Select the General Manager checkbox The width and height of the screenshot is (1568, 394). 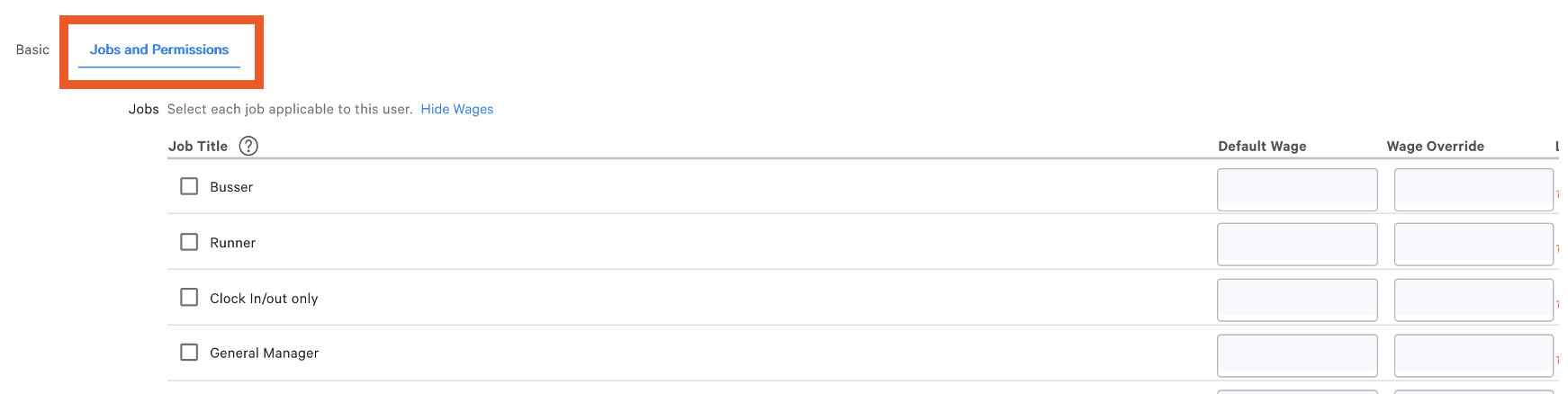pyautogui.click(x=189, y=353)
